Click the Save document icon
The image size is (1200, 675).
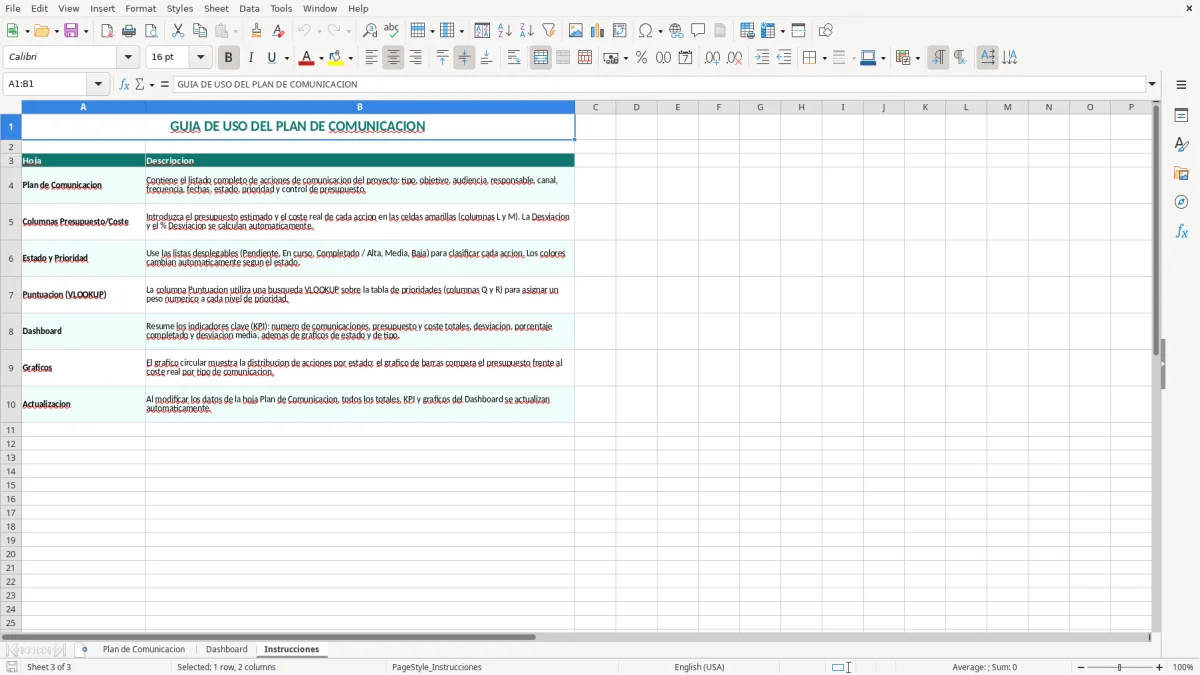click(71, 31)
